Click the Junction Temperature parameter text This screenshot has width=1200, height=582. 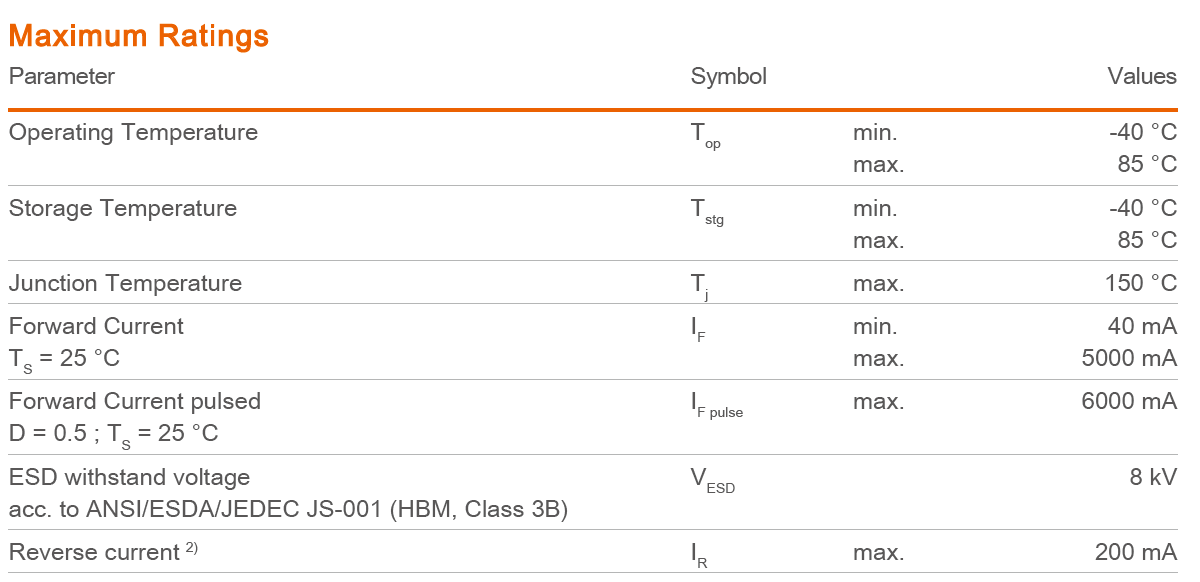coord(125,283)
